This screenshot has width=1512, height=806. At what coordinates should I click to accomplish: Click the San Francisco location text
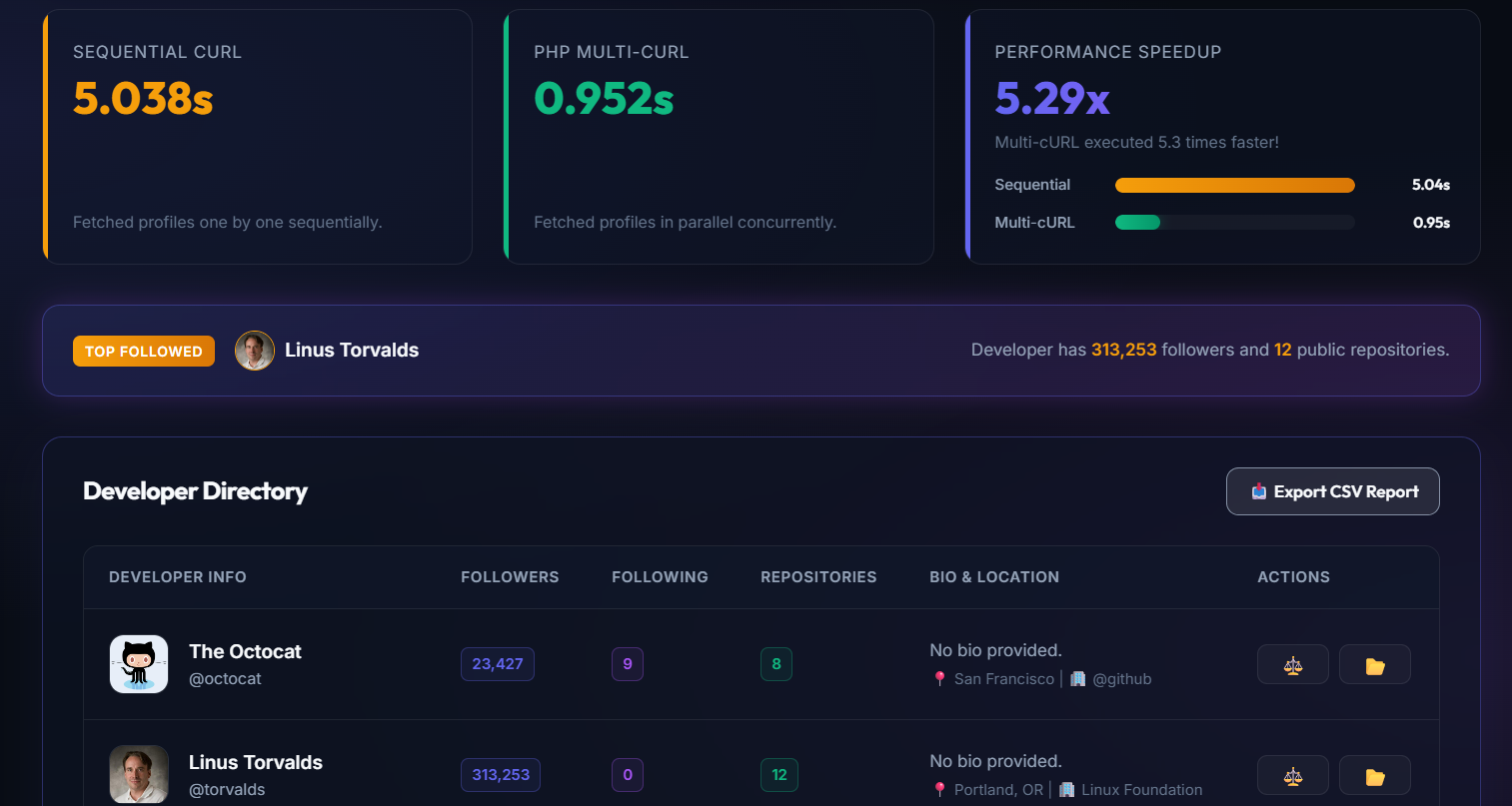coord(1004,679)
